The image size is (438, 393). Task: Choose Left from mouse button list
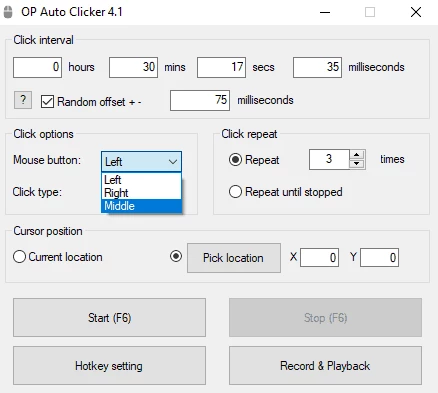tap(141, 180)
